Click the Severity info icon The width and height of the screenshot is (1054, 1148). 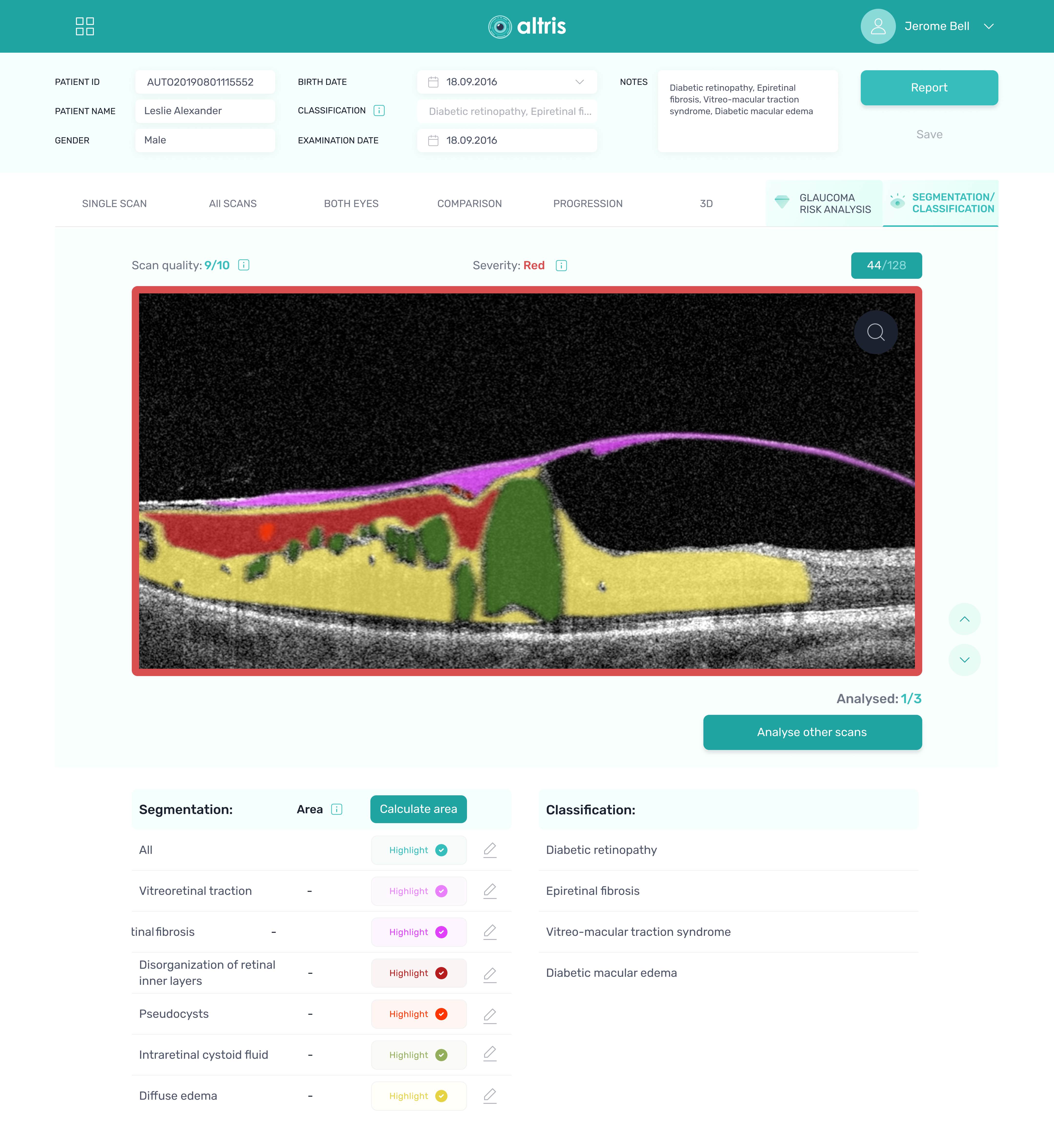coord(561,266)
